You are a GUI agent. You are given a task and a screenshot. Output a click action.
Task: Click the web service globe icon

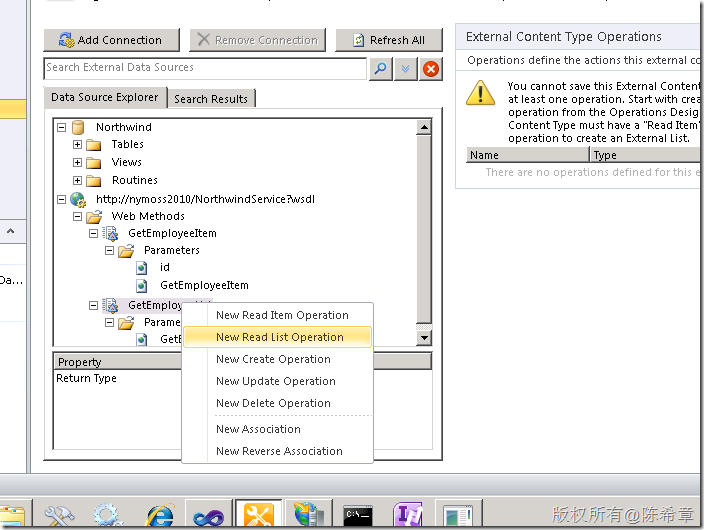[x=78, y=199]
